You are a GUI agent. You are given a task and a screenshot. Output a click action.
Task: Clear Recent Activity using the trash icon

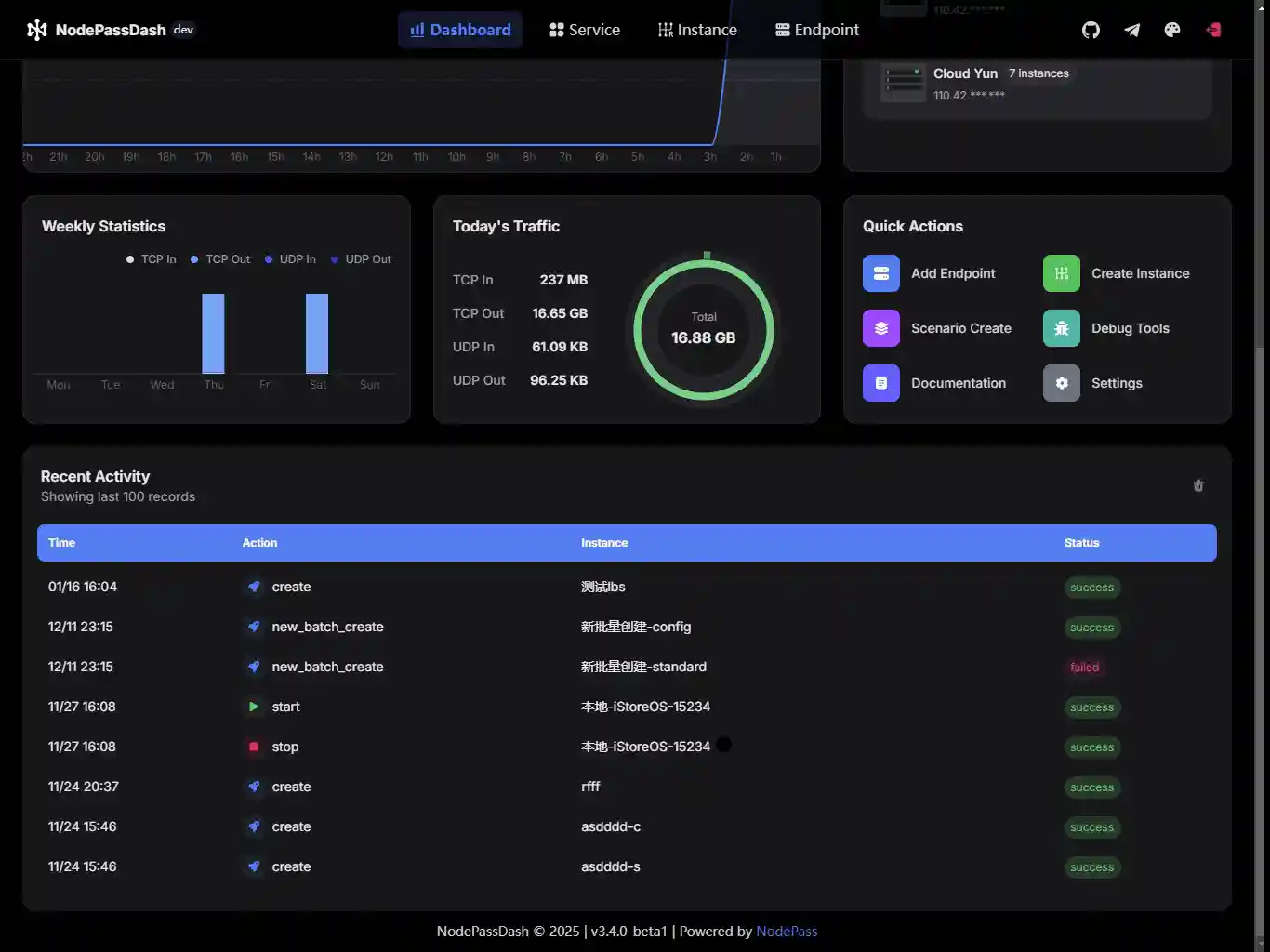pos(1198,484)
